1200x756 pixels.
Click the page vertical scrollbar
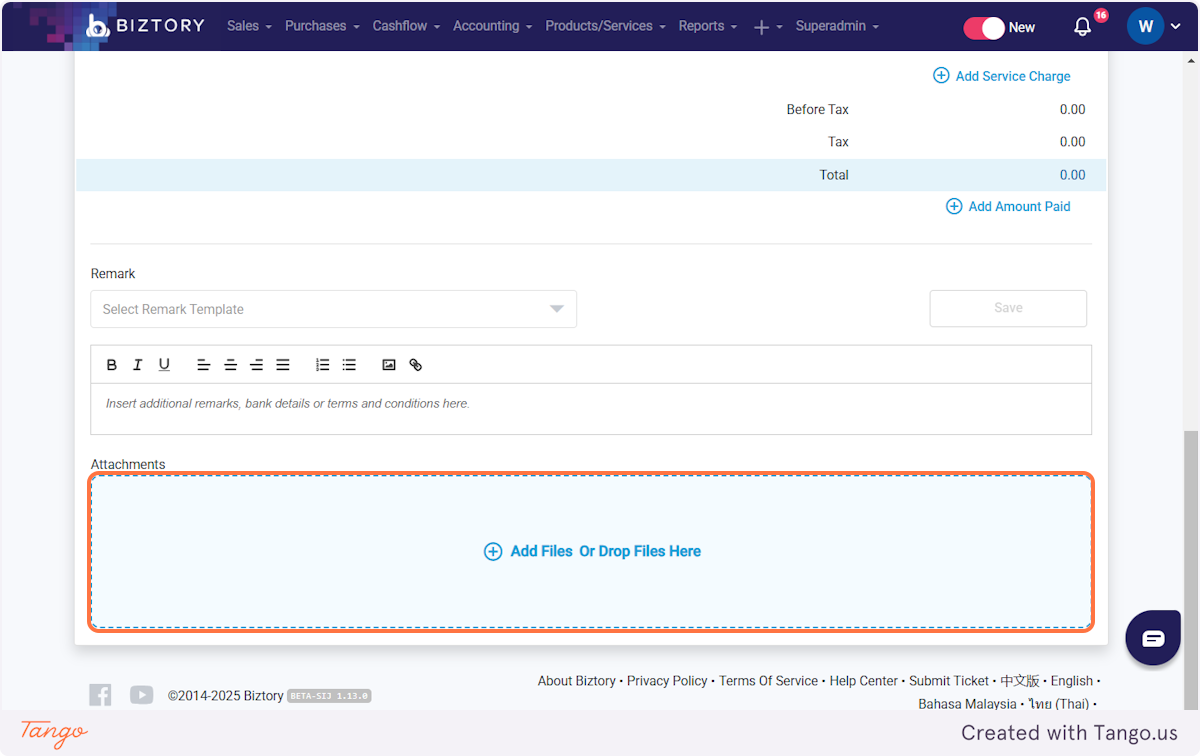1191,570
